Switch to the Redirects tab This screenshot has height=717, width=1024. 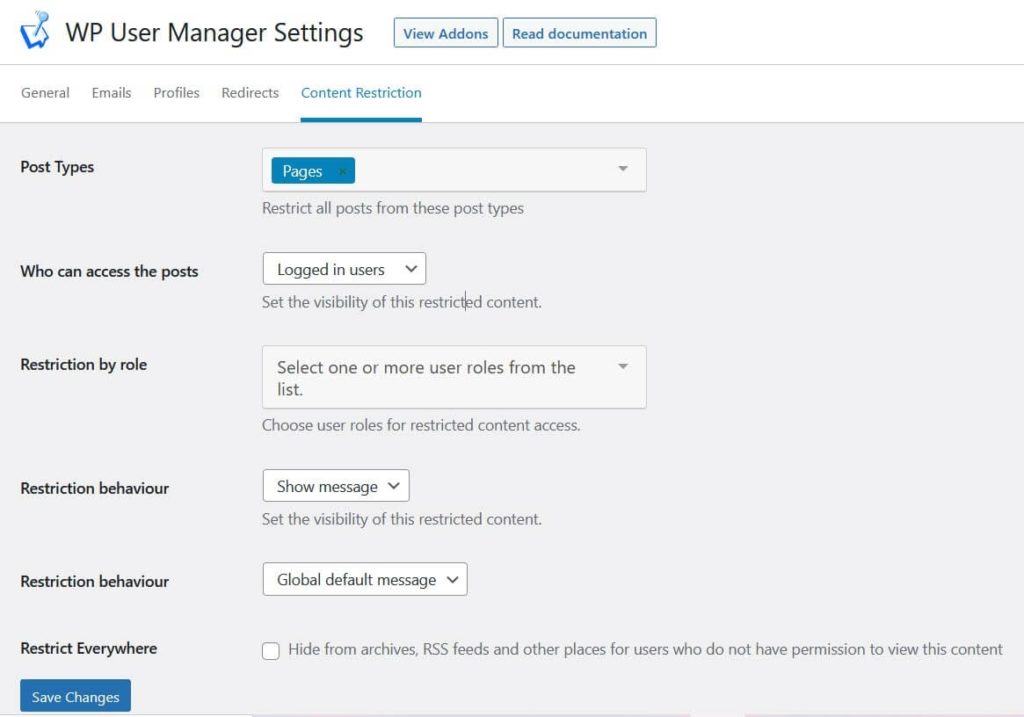(250, 93)
